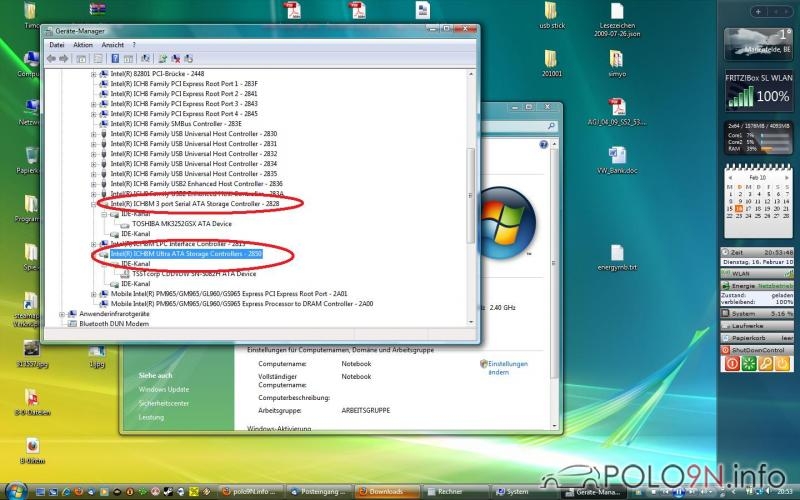Expand ICH8 PCI Express Root Port 4

(93, 114)
